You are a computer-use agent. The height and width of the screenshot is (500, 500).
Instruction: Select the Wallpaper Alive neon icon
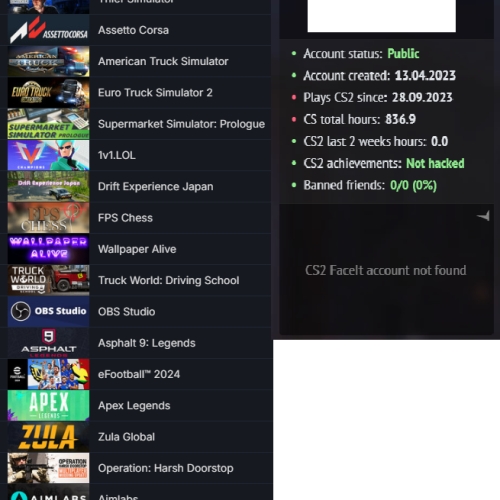[x=48, y=249]
